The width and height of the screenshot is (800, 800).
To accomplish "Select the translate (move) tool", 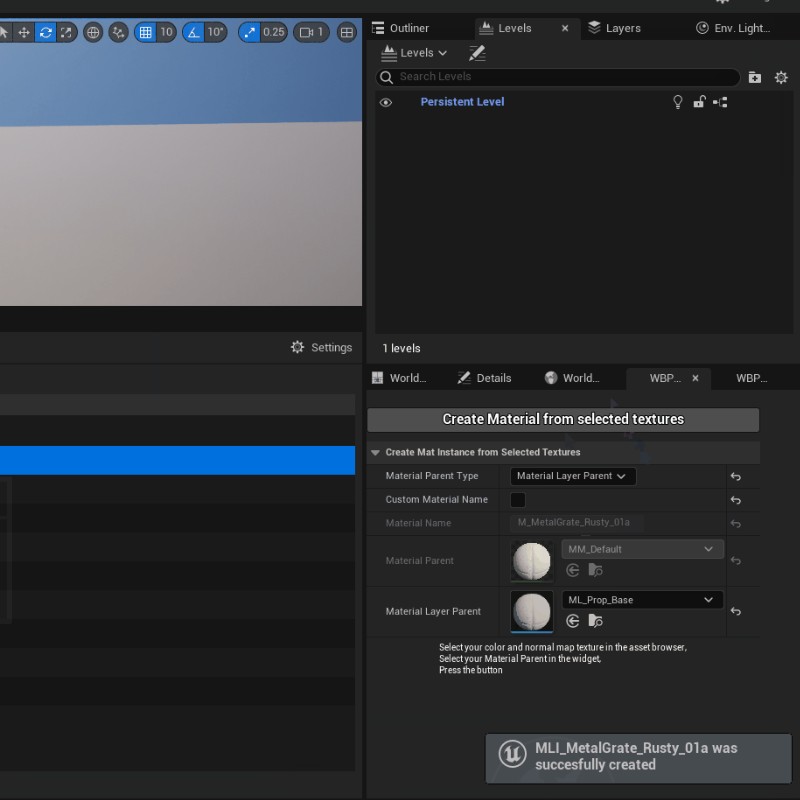I will 24,32.
